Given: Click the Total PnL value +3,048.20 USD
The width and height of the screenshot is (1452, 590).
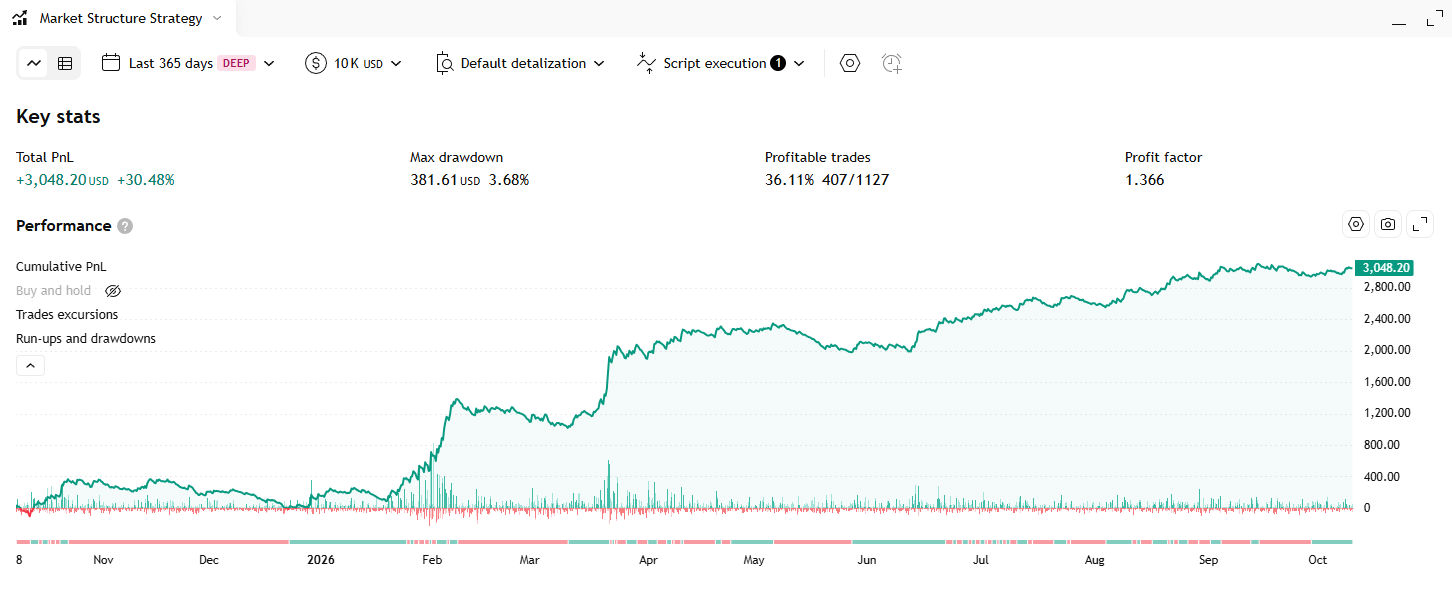Looking at the screenshot, I should coord(62,181).
